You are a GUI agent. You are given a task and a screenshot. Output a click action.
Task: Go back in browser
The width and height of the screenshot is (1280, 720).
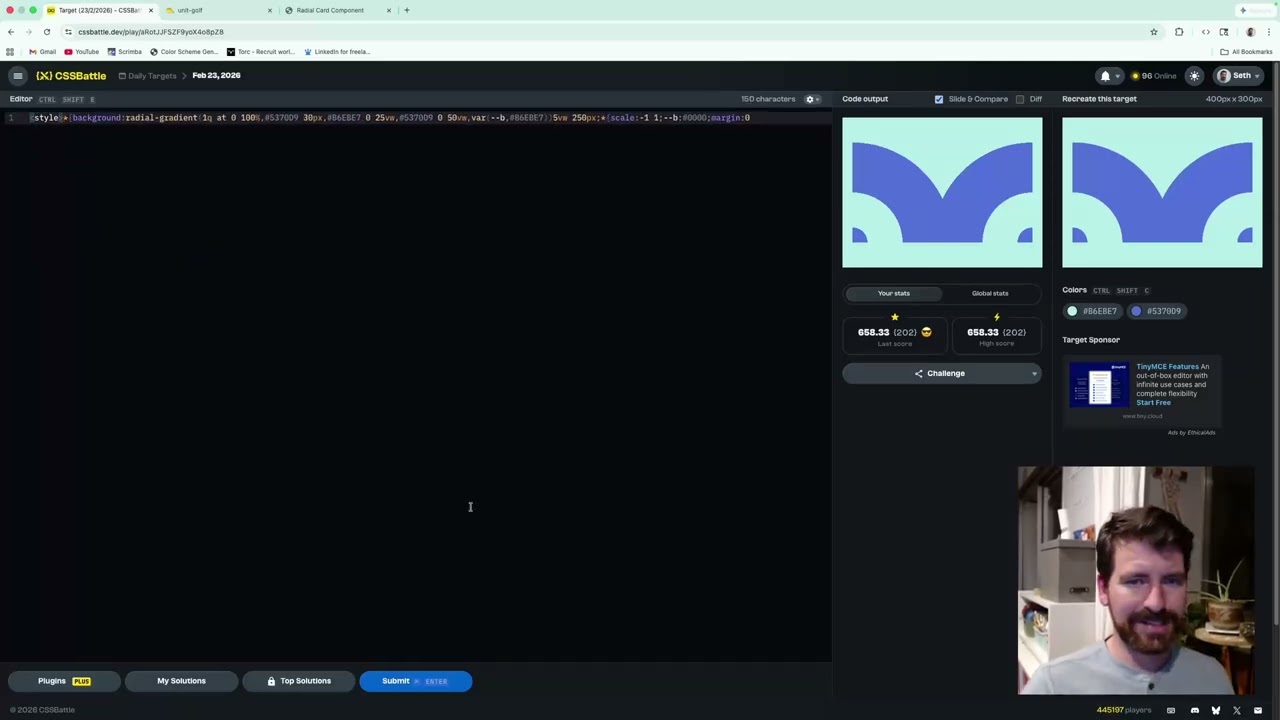[11, 32]
